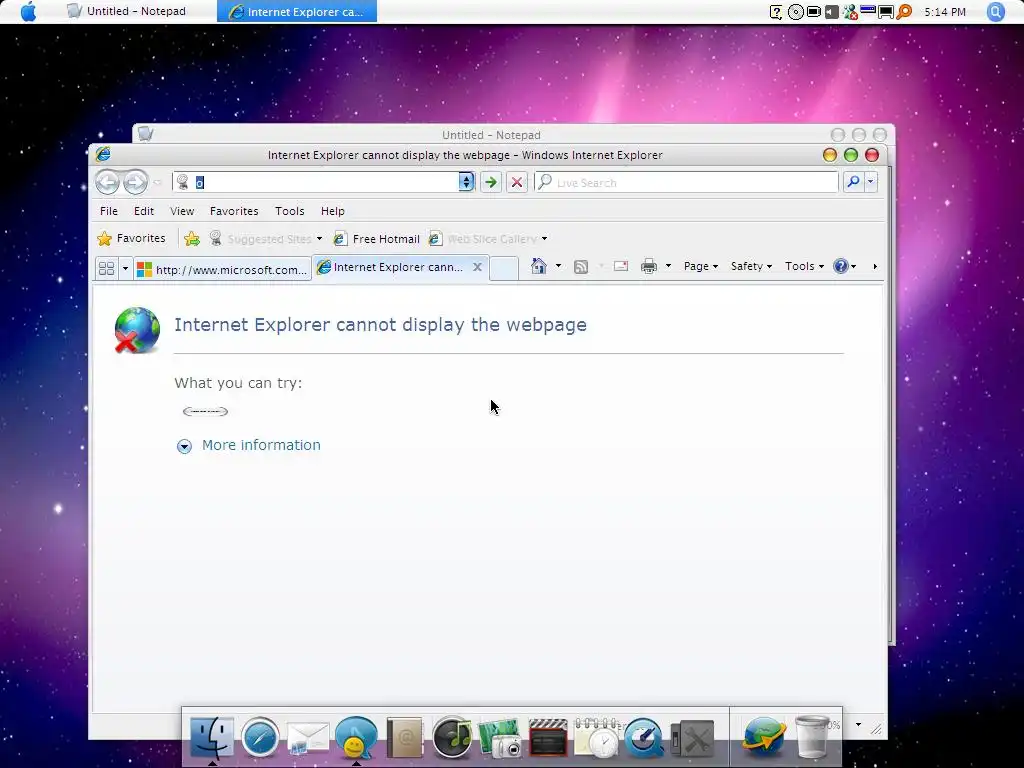
Task: Click the messenger tray icon with red X
Action: [850, 12]
